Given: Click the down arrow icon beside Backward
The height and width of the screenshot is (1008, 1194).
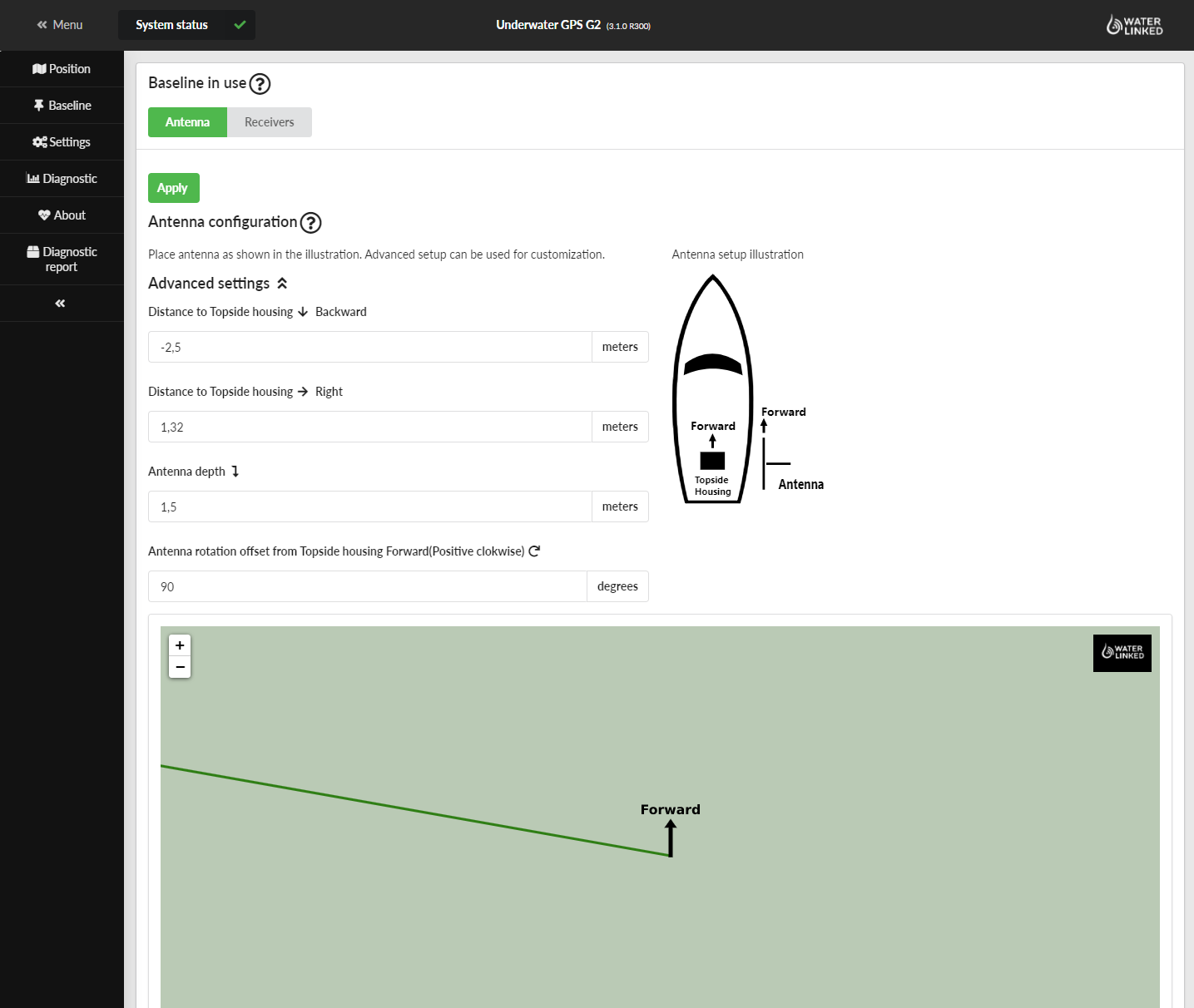Looking at the screenshot, I should pos(303,312).
